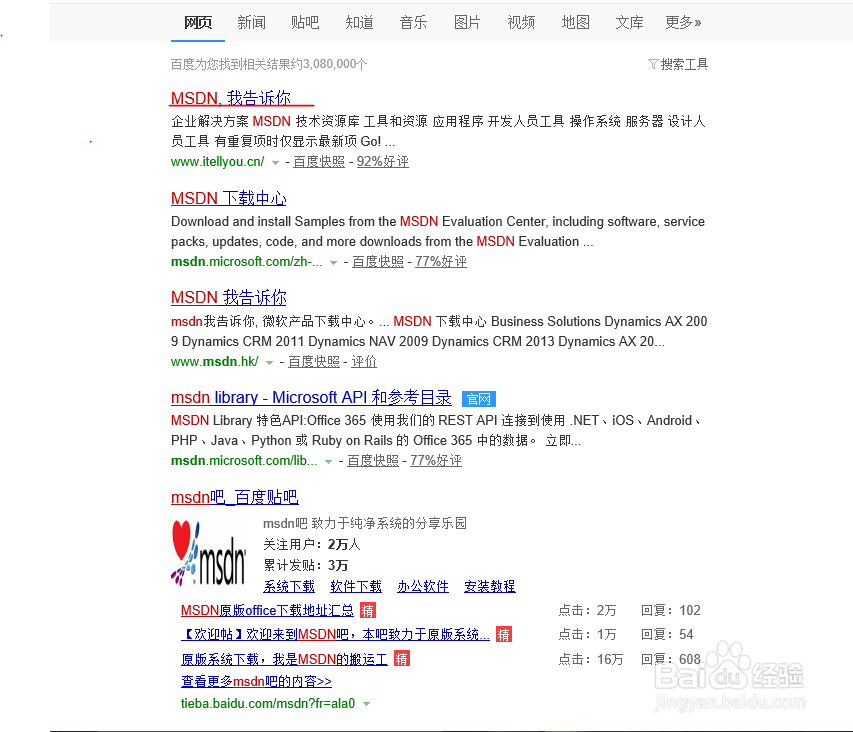The image size is (853, 732).
Task: Expand the arrow next to www.msdn.hk/
Action: (x=269, y=363)
